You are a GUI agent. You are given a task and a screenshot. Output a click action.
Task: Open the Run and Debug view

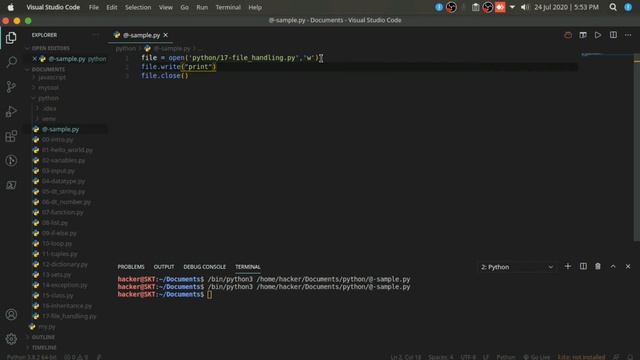(x=11, y=111)
